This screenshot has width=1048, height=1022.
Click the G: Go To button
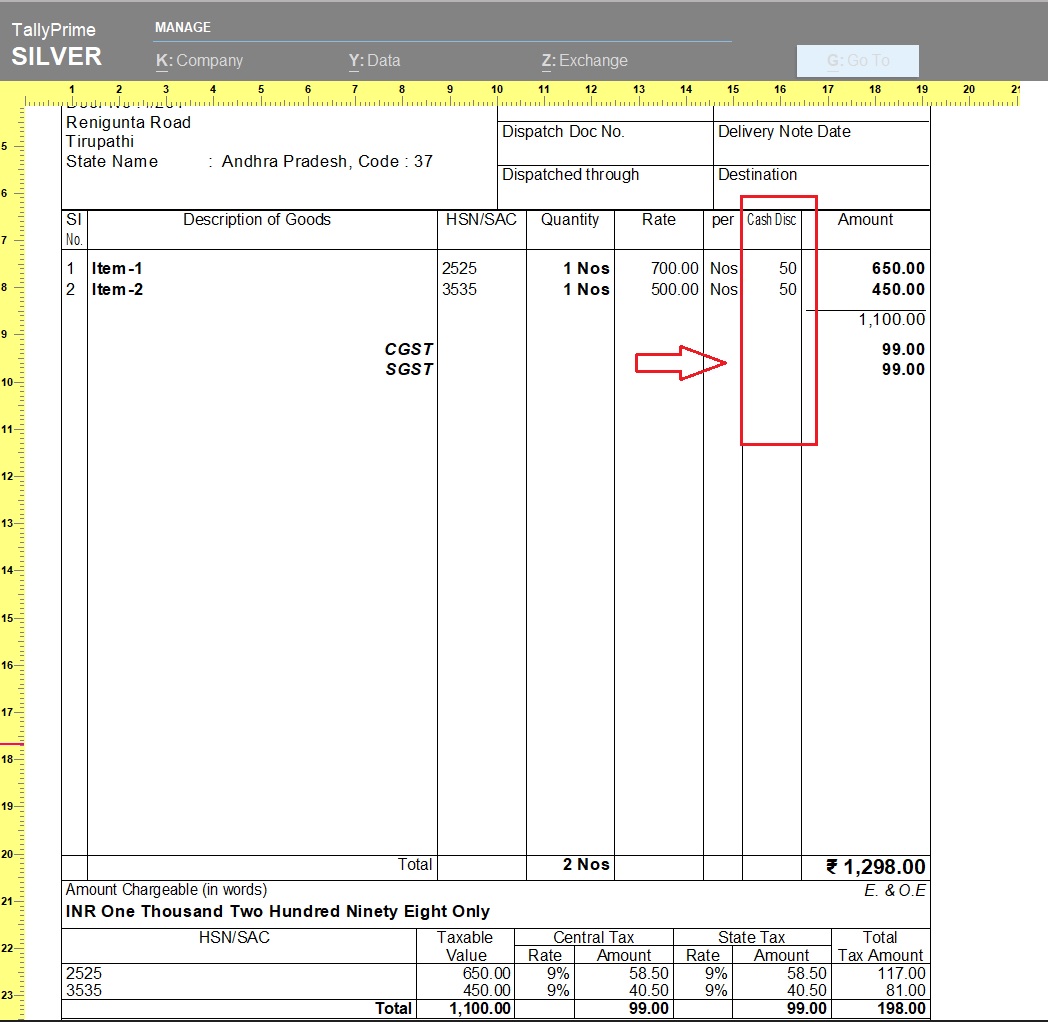pos(858,61)
